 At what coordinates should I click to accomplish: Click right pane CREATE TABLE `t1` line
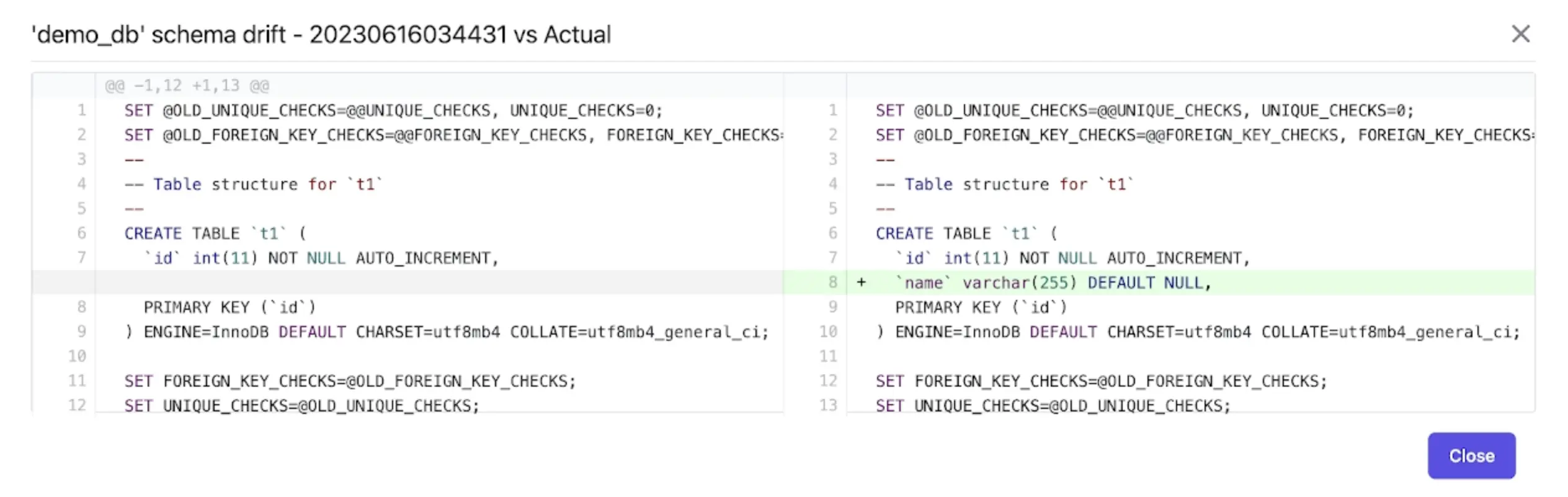point(967,234)
